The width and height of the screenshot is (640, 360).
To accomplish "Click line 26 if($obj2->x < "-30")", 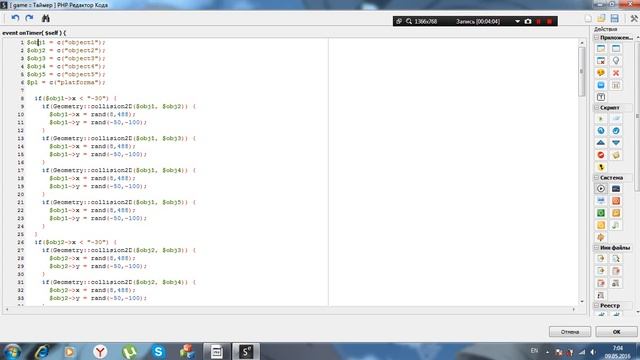I will pyautogui.click(x=76, y=242).
